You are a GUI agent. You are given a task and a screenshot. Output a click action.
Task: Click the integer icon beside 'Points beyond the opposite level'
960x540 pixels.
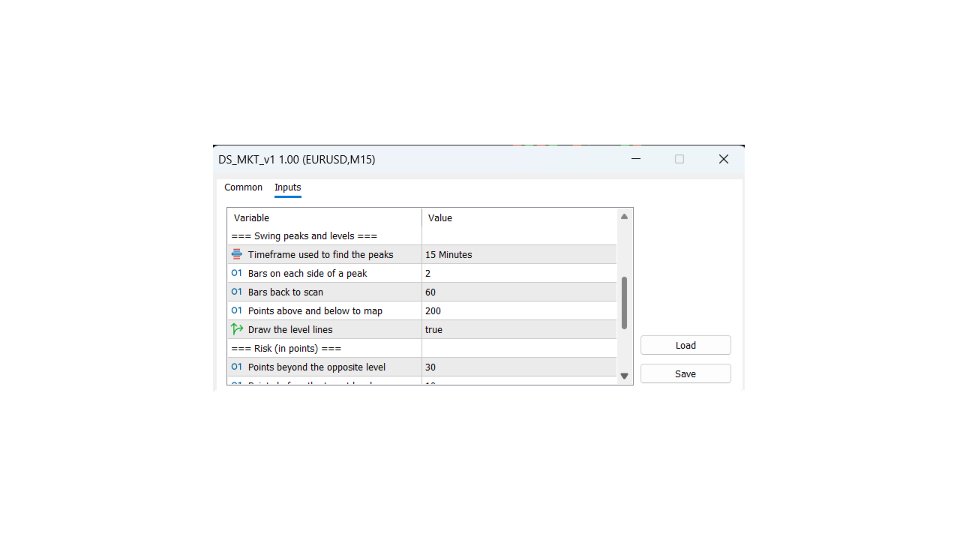pyautogui.click(x=237, y=367)
